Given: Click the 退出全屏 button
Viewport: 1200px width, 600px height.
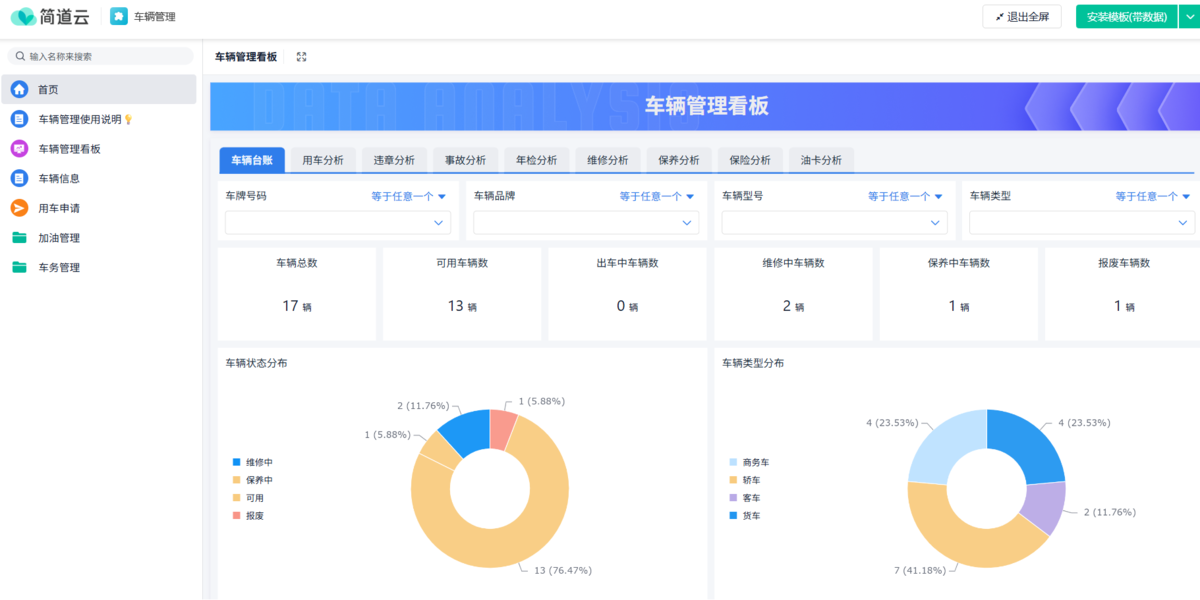Looking at the screenshot, I should point(1021,17).
